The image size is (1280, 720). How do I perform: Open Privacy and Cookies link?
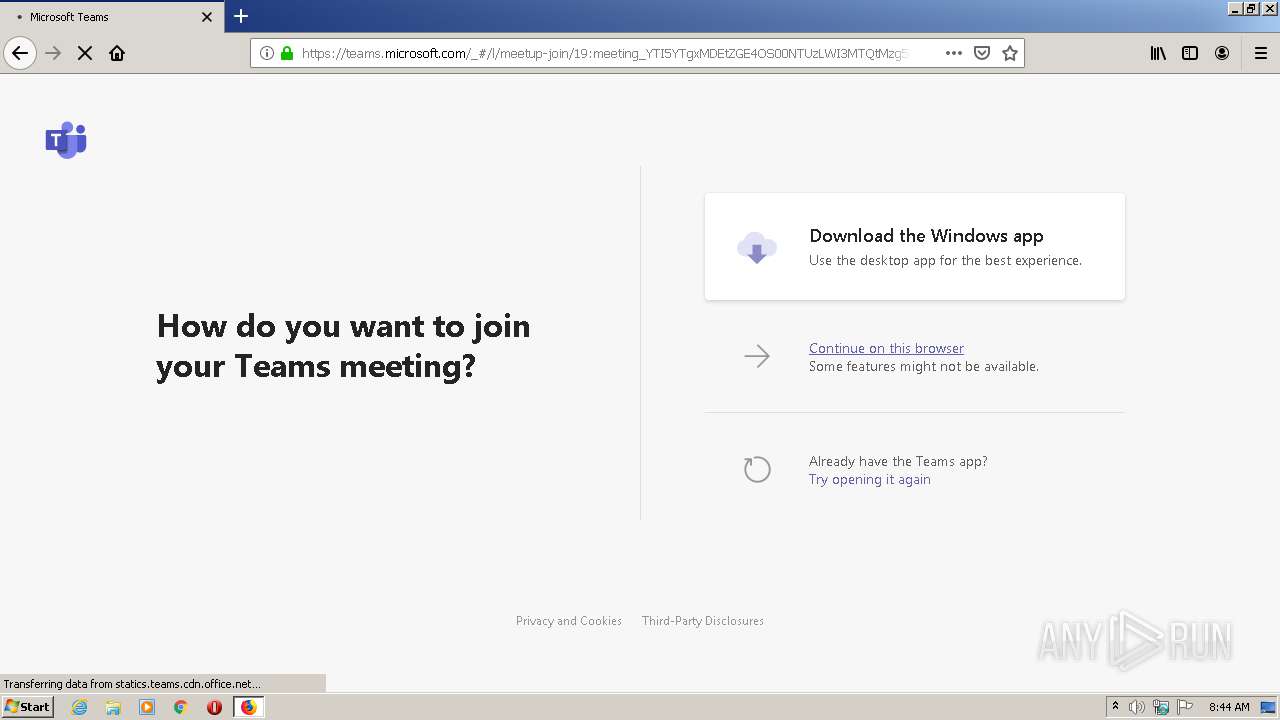point(569,621)
